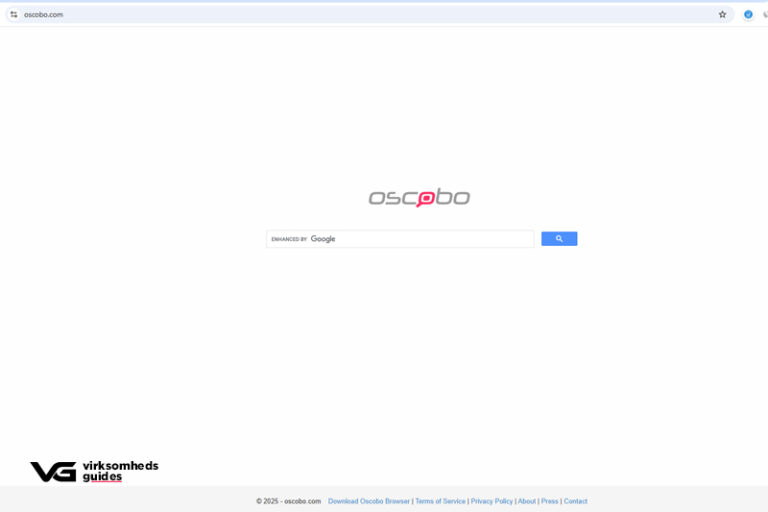The image size is (768, 512).
Task: Bookmark this page with the star icon
Action: coord(722,14)
